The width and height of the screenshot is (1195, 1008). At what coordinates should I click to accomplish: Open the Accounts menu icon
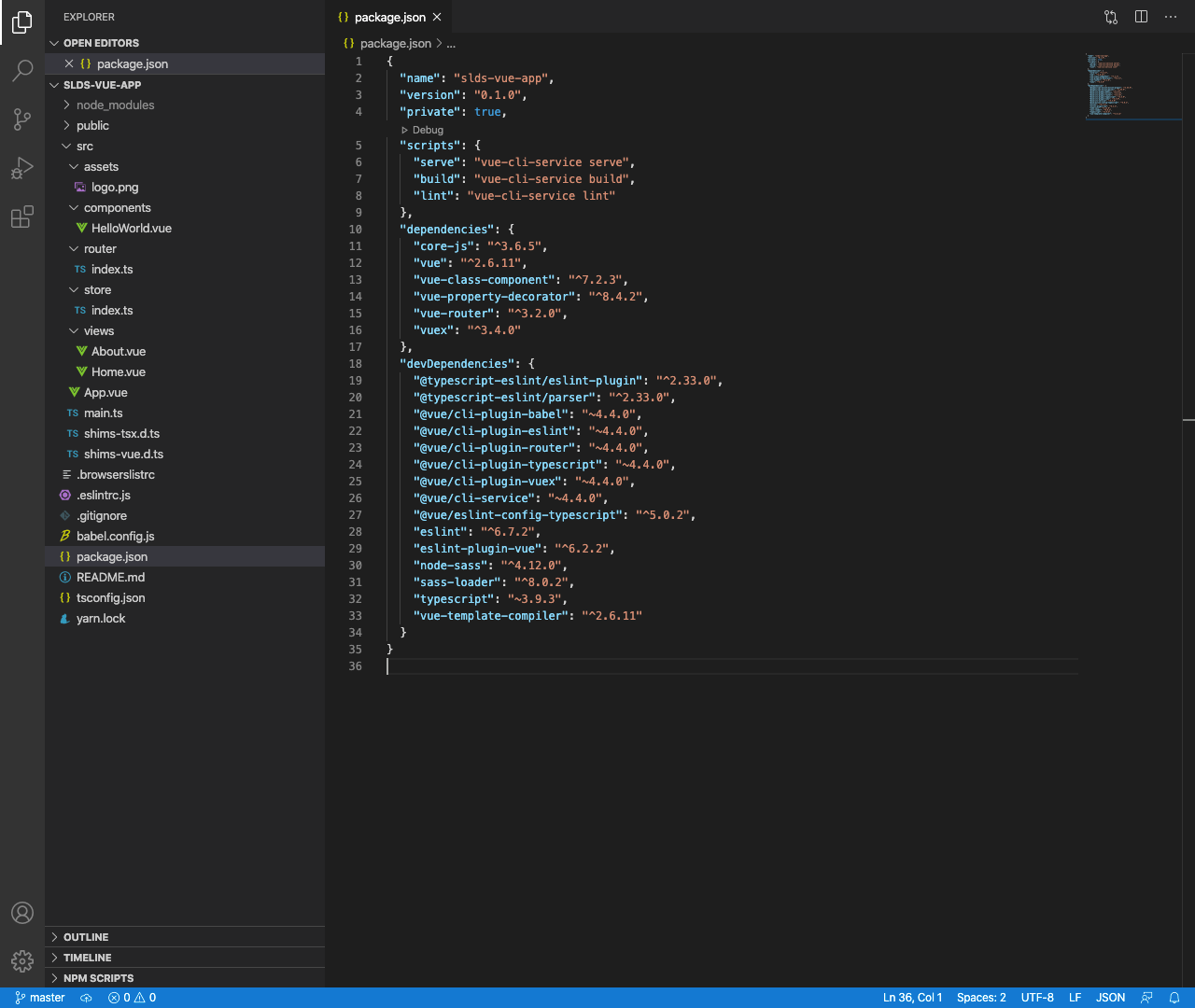tap(22, 913)
